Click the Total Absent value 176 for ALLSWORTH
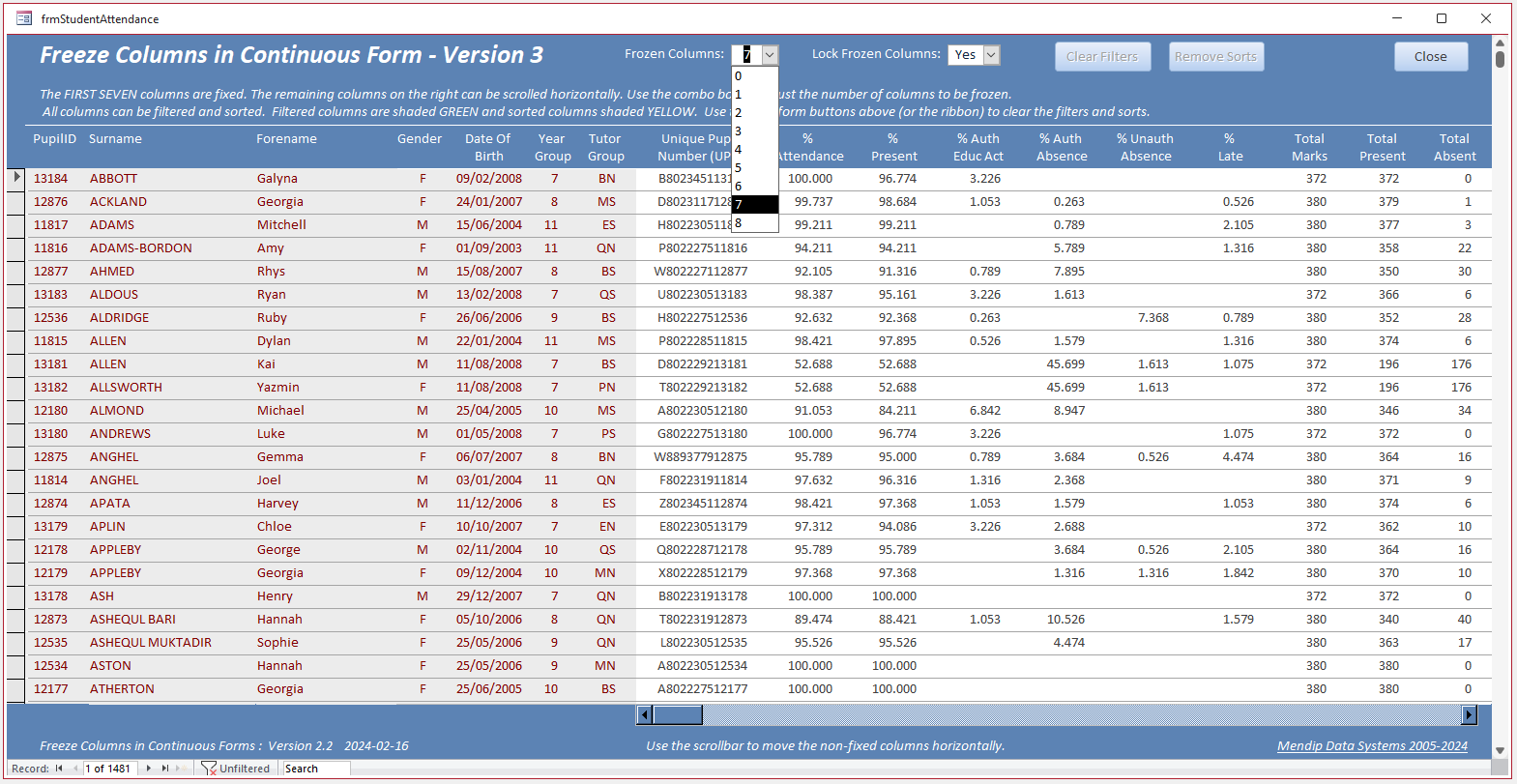The image size is (1517, 784). 1461,388
